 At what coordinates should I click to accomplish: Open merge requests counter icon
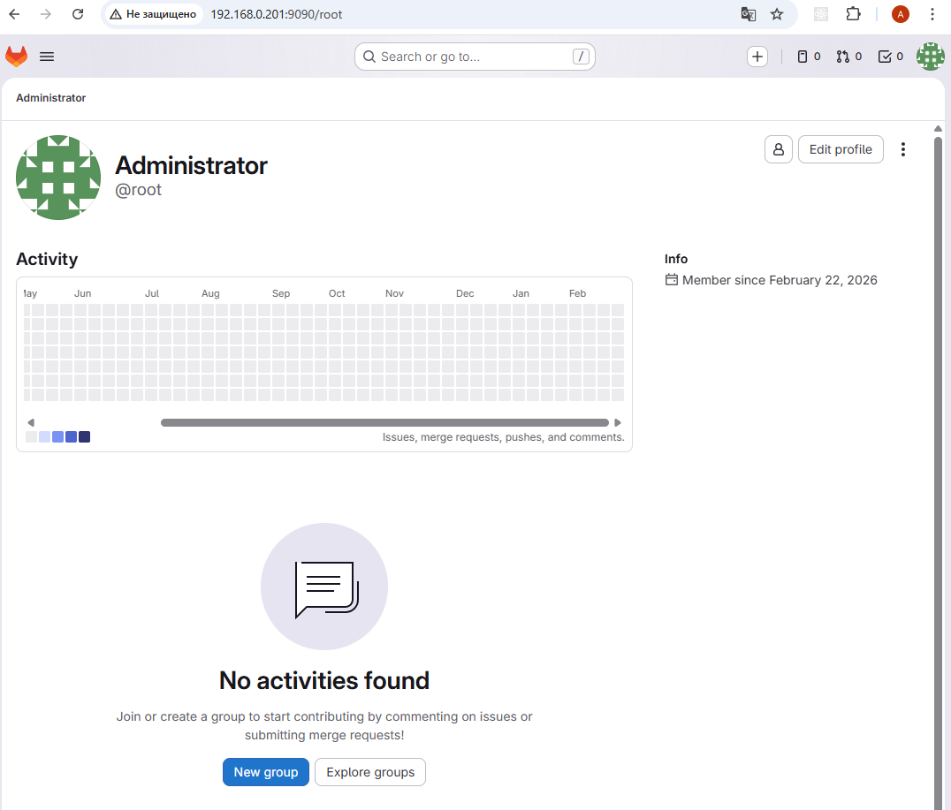pyautogui.click(x=849, y=56)
